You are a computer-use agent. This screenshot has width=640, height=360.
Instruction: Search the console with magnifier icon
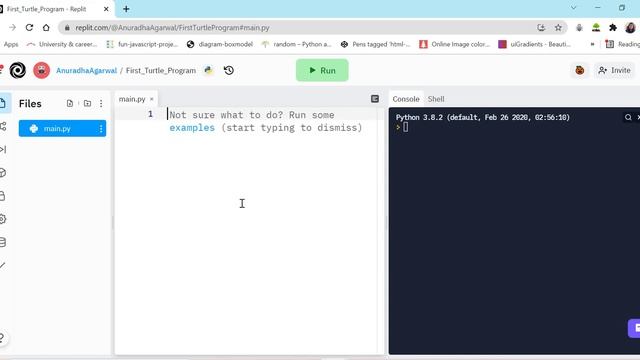[628, 118]
